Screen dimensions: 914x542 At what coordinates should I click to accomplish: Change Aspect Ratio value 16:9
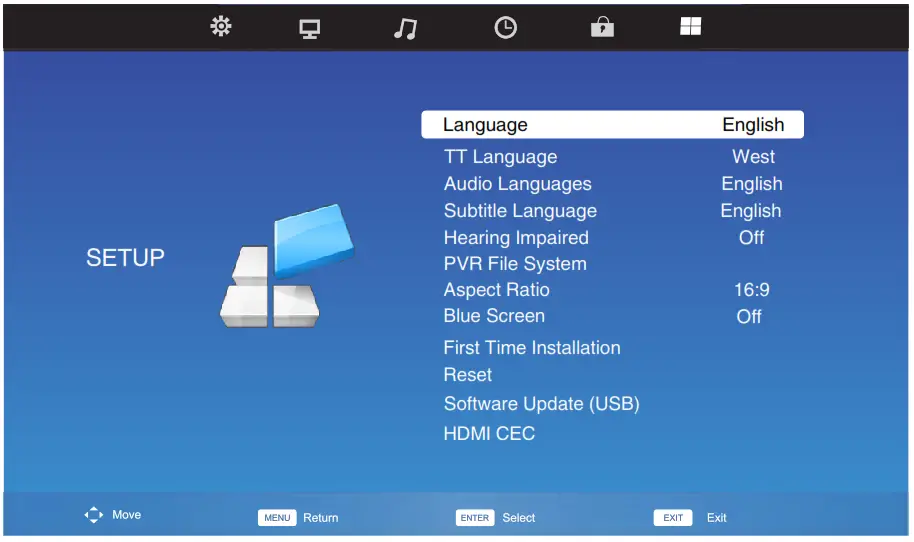751,290
